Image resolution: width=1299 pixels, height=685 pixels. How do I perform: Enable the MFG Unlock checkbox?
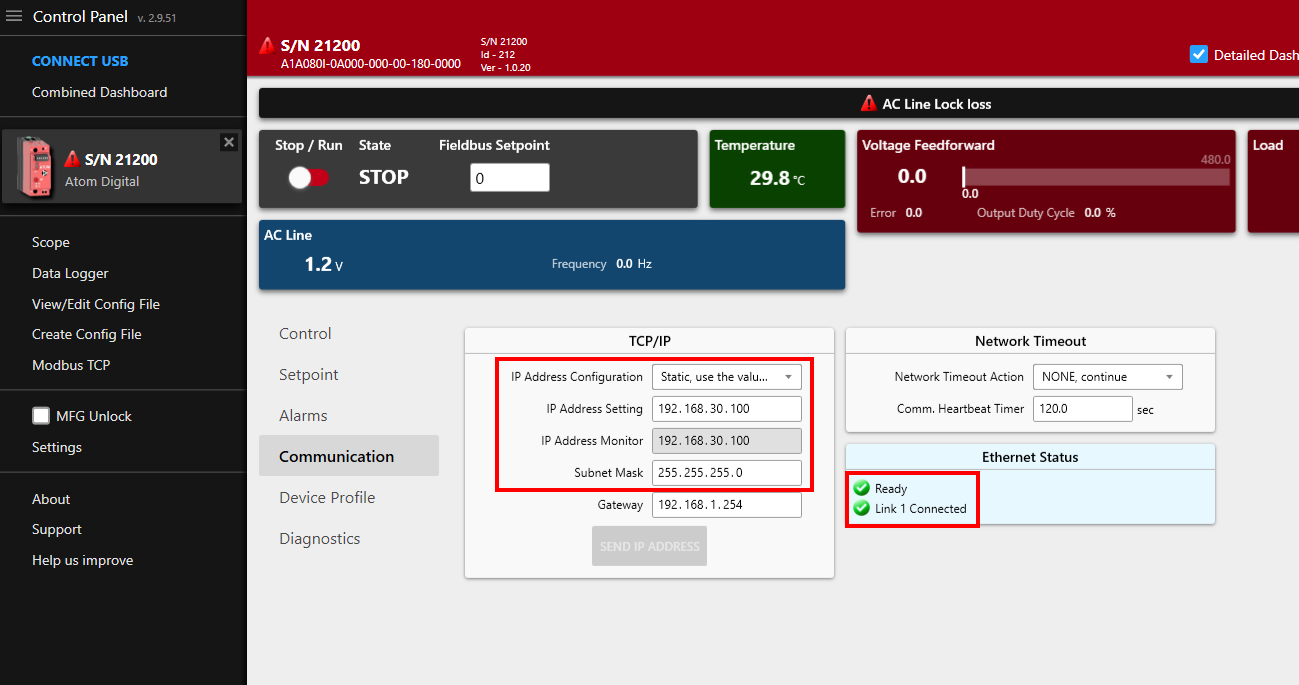coord(41,416)
